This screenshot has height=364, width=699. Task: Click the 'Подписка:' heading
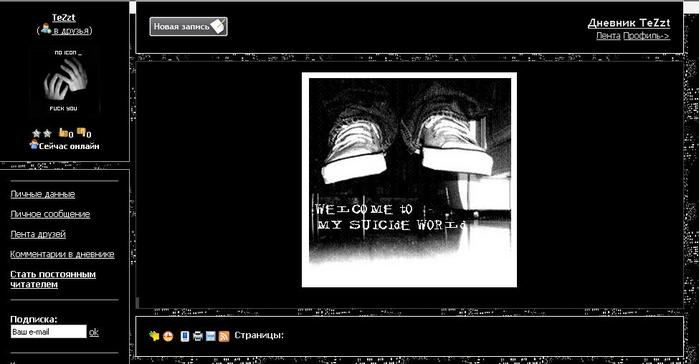[34, 319]
